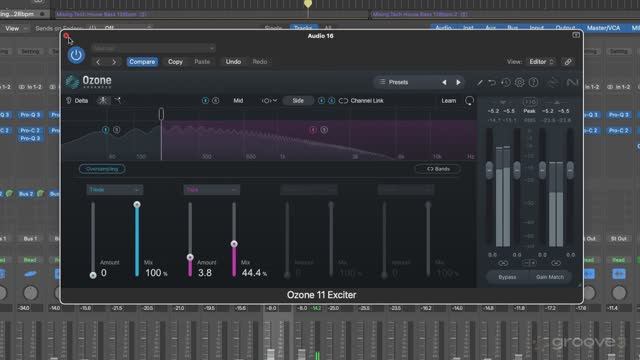Click the icon right of Delta

point(103,100)
